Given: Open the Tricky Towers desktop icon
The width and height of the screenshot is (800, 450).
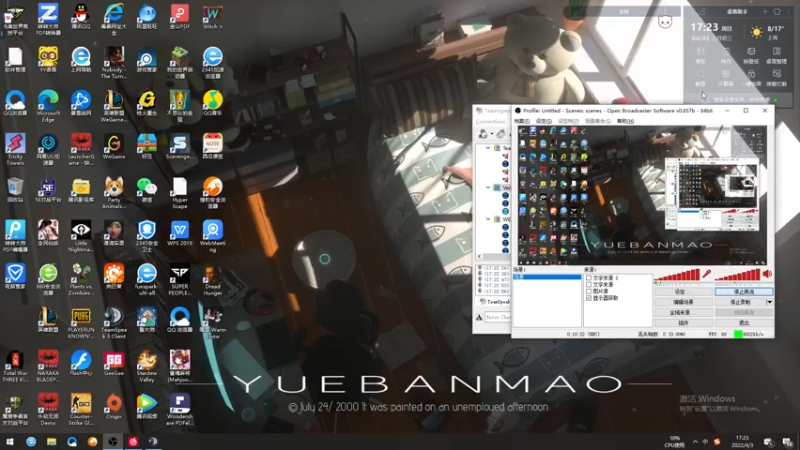Looking at the screenshot, I should [x=15, y=149].
